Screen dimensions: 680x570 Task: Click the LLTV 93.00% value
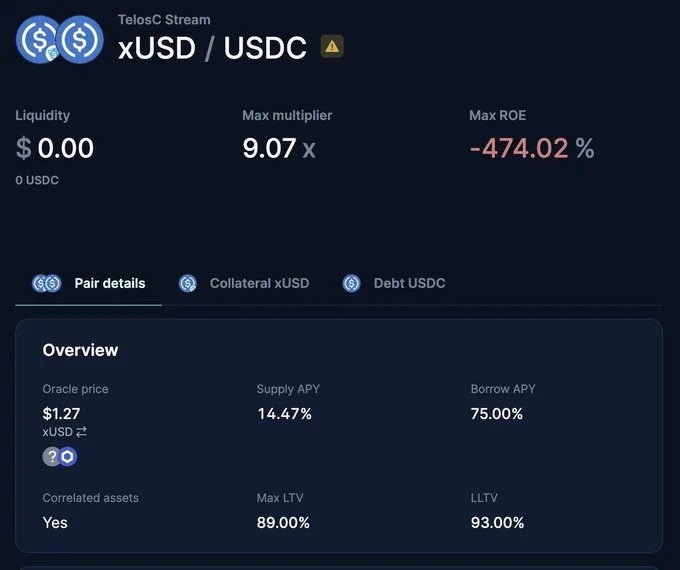497,522
